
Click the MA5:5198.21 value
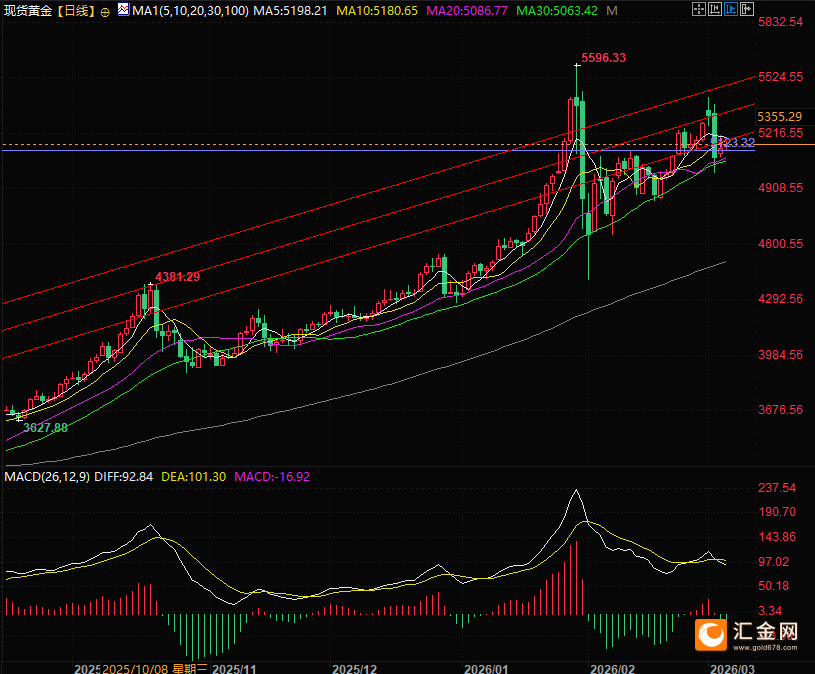pos(291,10)
